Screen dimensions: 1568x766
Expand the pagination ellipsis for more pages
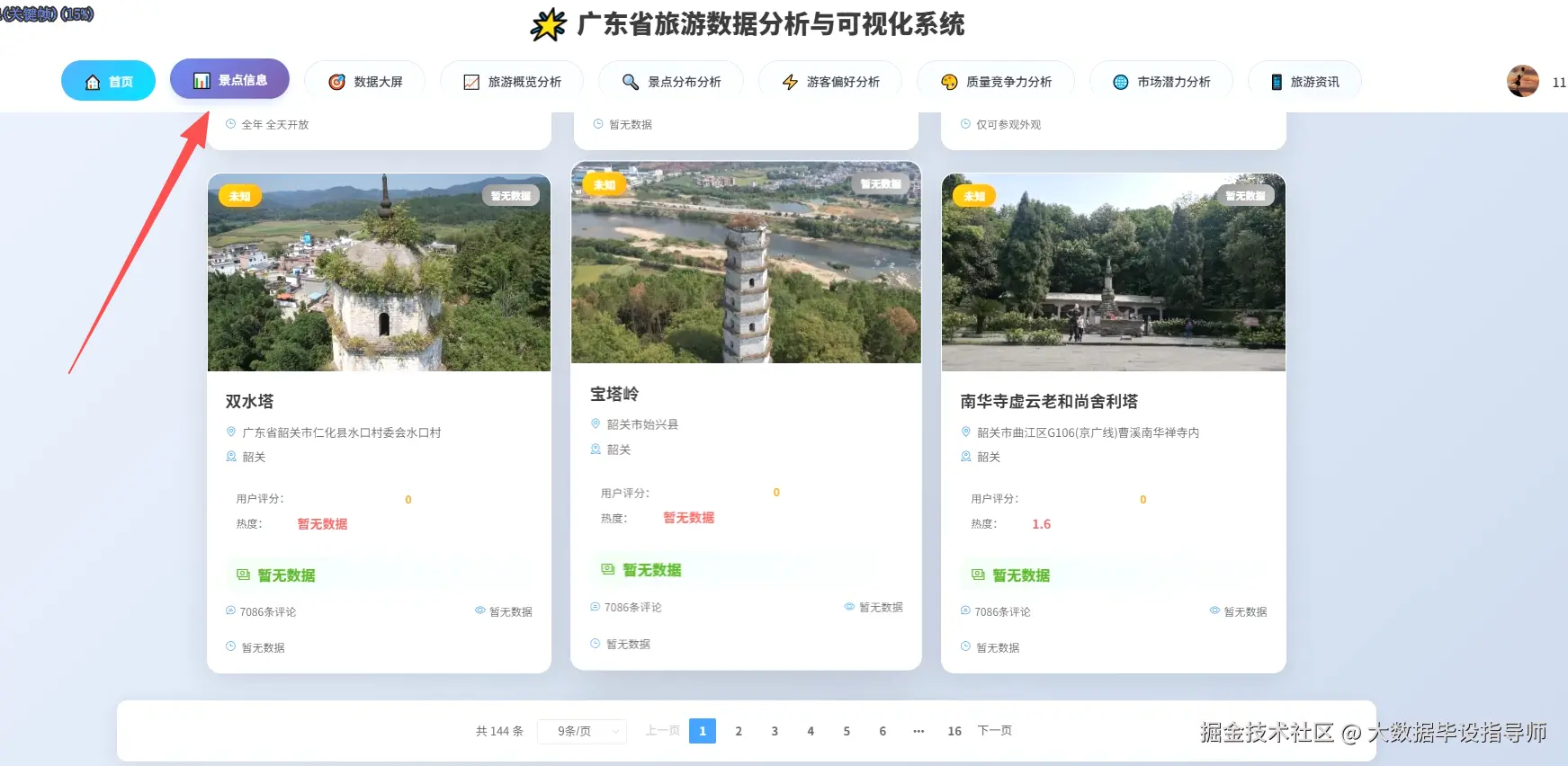[x=918, y=731]
